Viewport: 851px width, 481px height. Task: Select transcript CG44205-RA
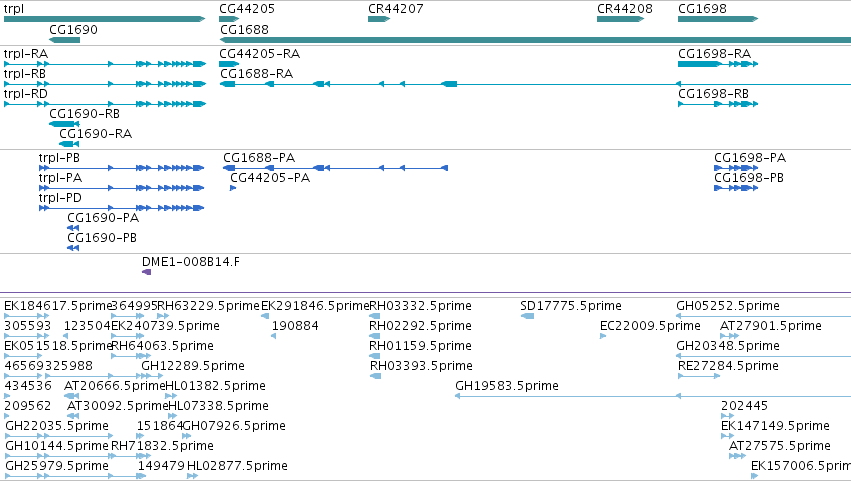click(x=228, y=64)
